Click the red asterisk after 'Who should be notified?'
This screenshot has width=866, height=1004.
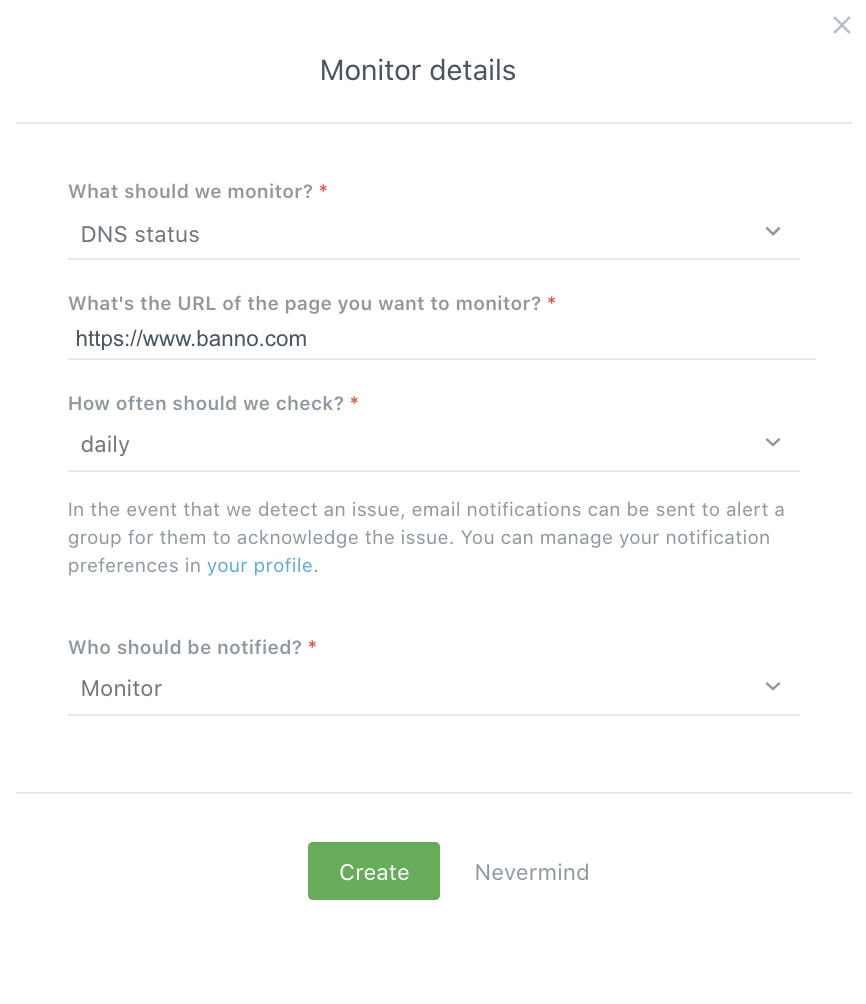point(313,647)
